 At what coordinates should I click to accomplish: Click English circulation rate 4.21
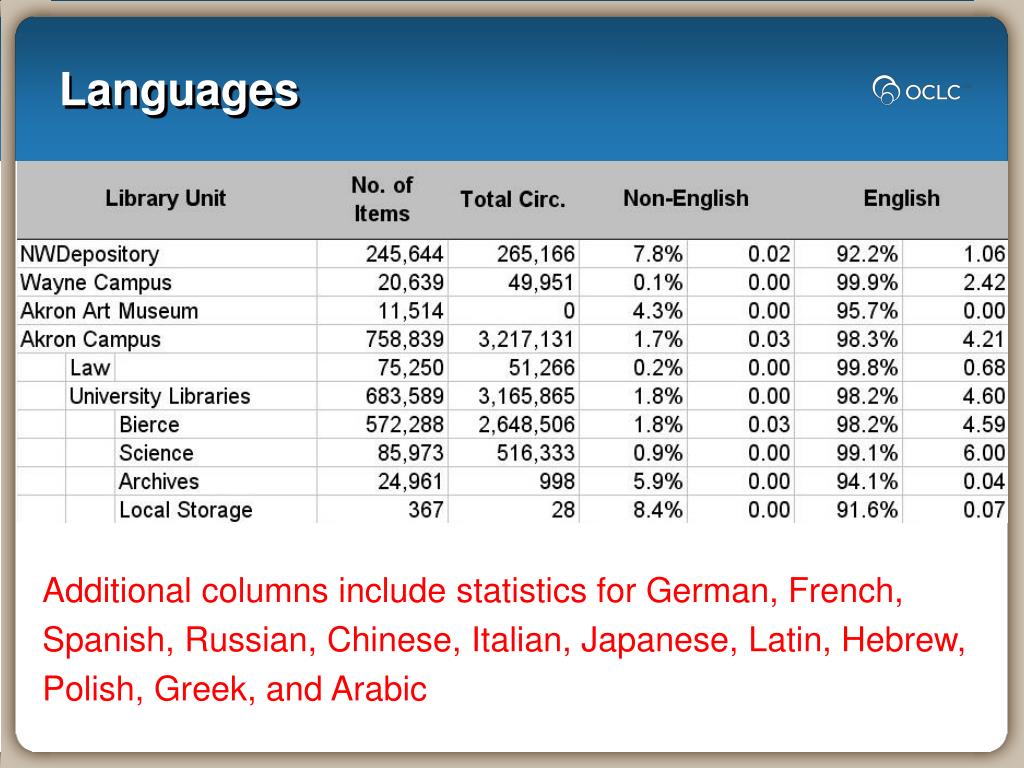984,339
